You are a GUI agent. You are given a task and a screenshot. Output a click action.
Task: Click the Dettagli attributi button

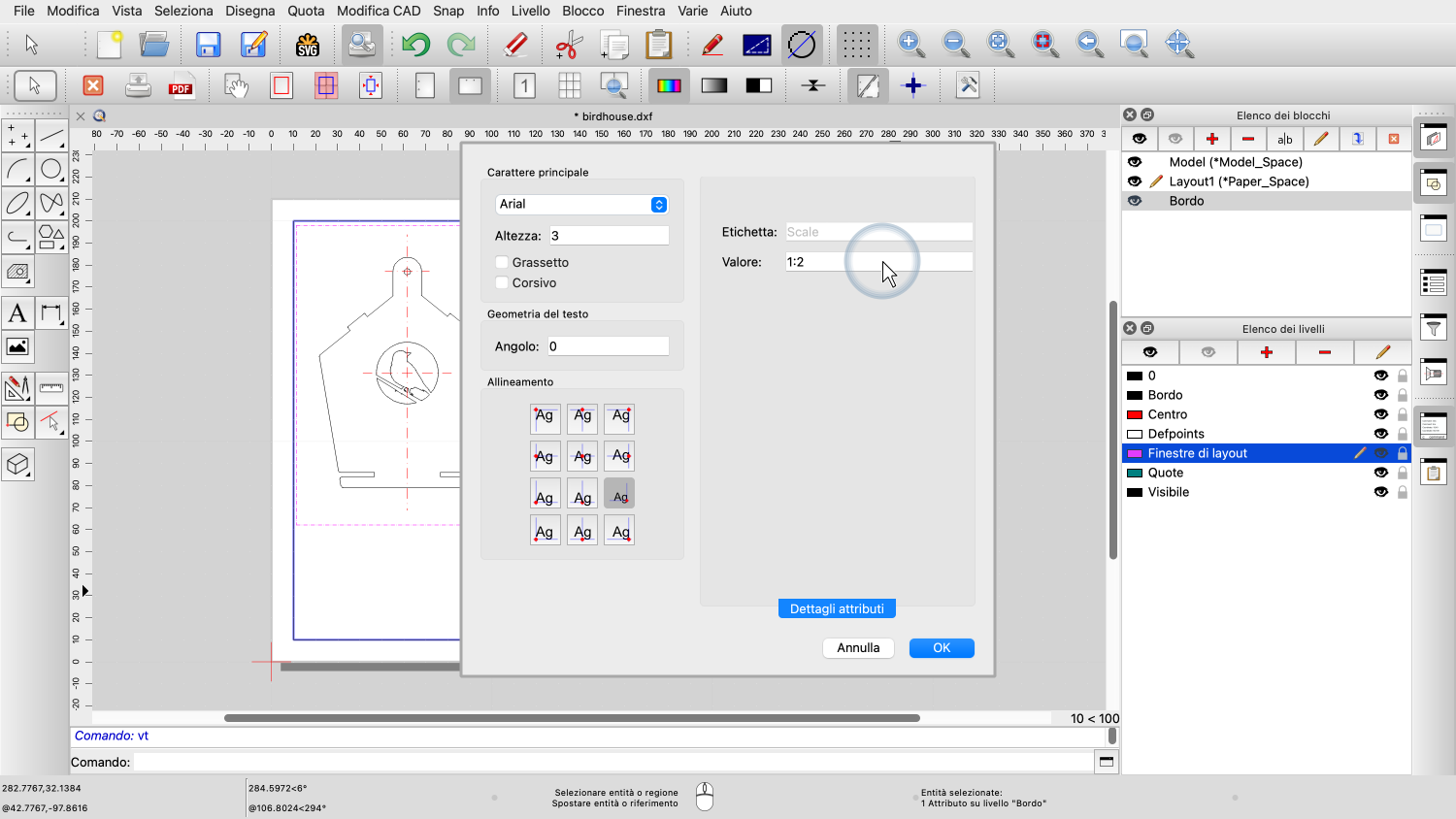837,608
